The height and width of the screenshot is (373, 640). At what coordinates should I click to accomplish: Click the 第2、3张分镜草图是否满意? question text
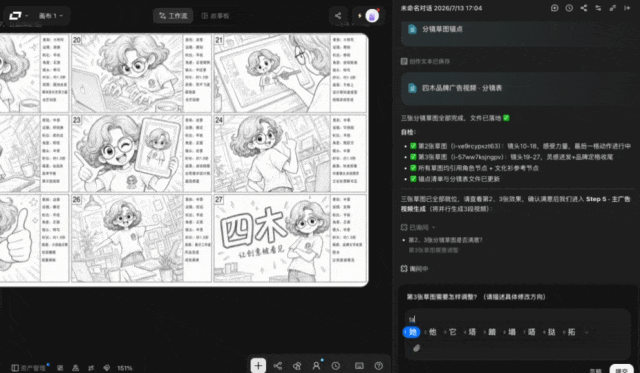tap(445, 240)
